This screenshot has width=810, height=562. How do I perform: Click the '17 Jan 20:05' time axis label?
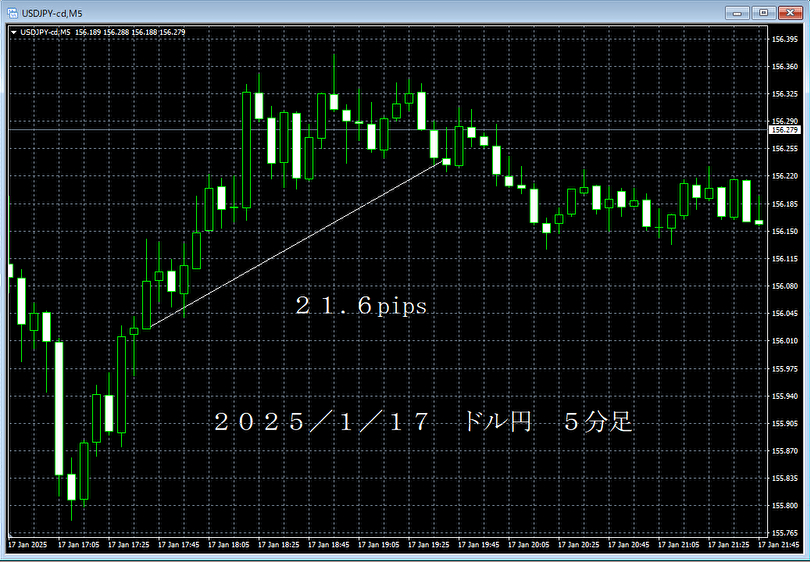pyautogui.click(x=529, y=545)
